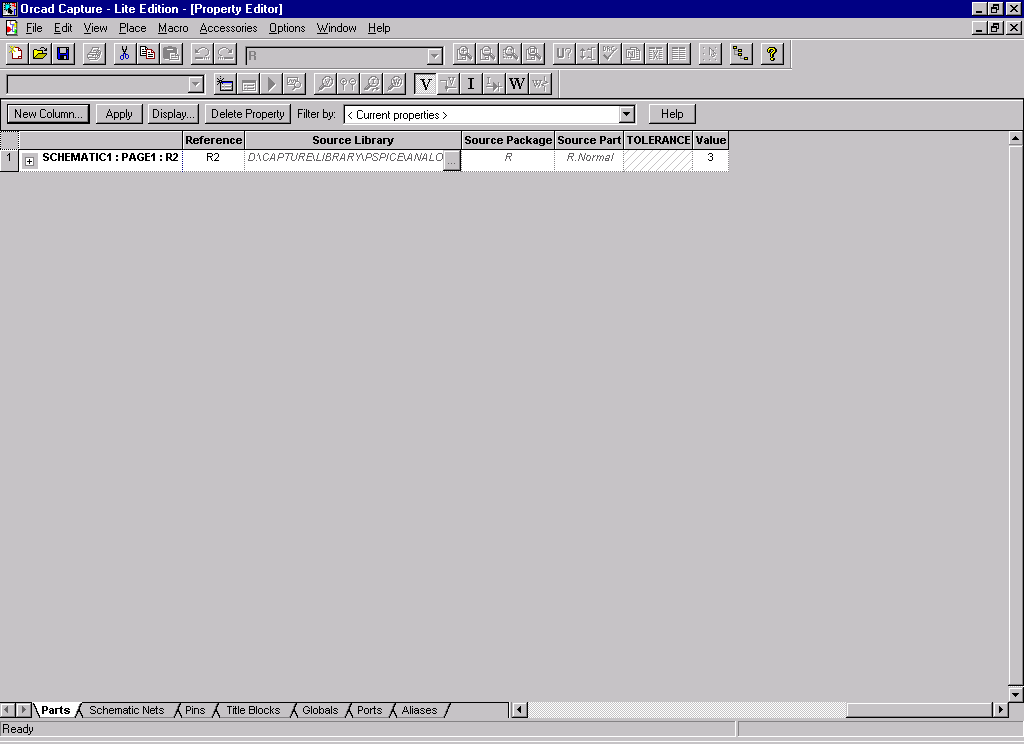1024x744 pixels.
Task: Paste using the clipboard toolbar icon
Action: [171, 54]
